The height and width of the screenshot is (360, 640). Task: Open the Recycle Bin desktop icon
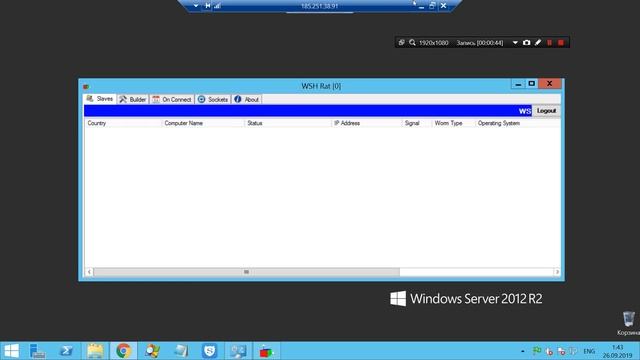629,323
